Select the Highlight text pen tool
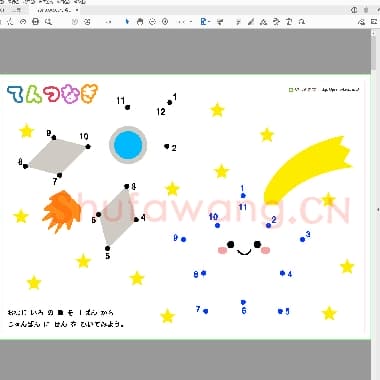The height and width of the screenshot is (380, 380). click(251, 22)
